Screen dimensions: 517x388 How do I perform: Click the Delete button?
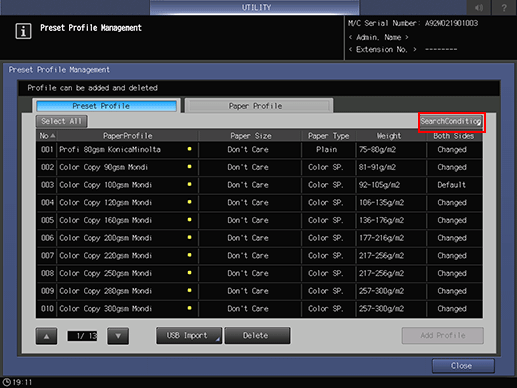tap(257, 336)
